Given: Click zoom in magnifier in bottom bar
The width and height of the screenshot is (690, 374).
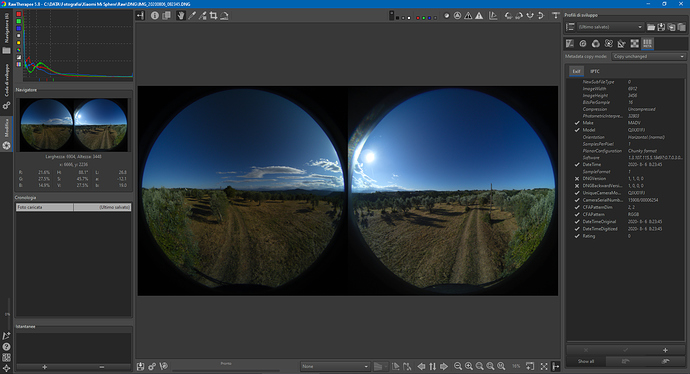Looking at the screenshot, I should [x=469, y=366].
